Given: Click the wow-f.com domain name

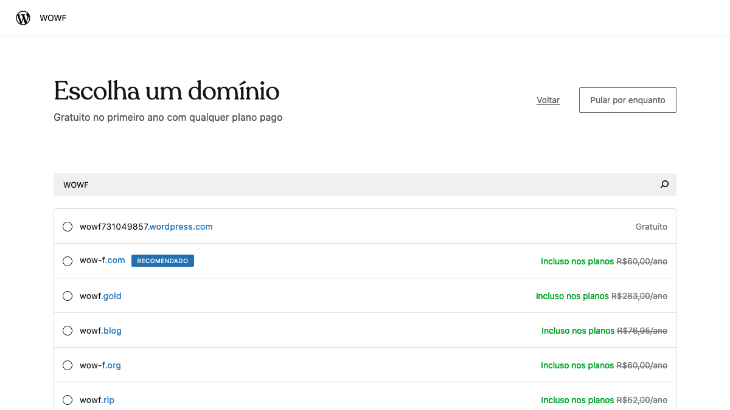Looking at the screenshot, I should [x=102, y=260].
